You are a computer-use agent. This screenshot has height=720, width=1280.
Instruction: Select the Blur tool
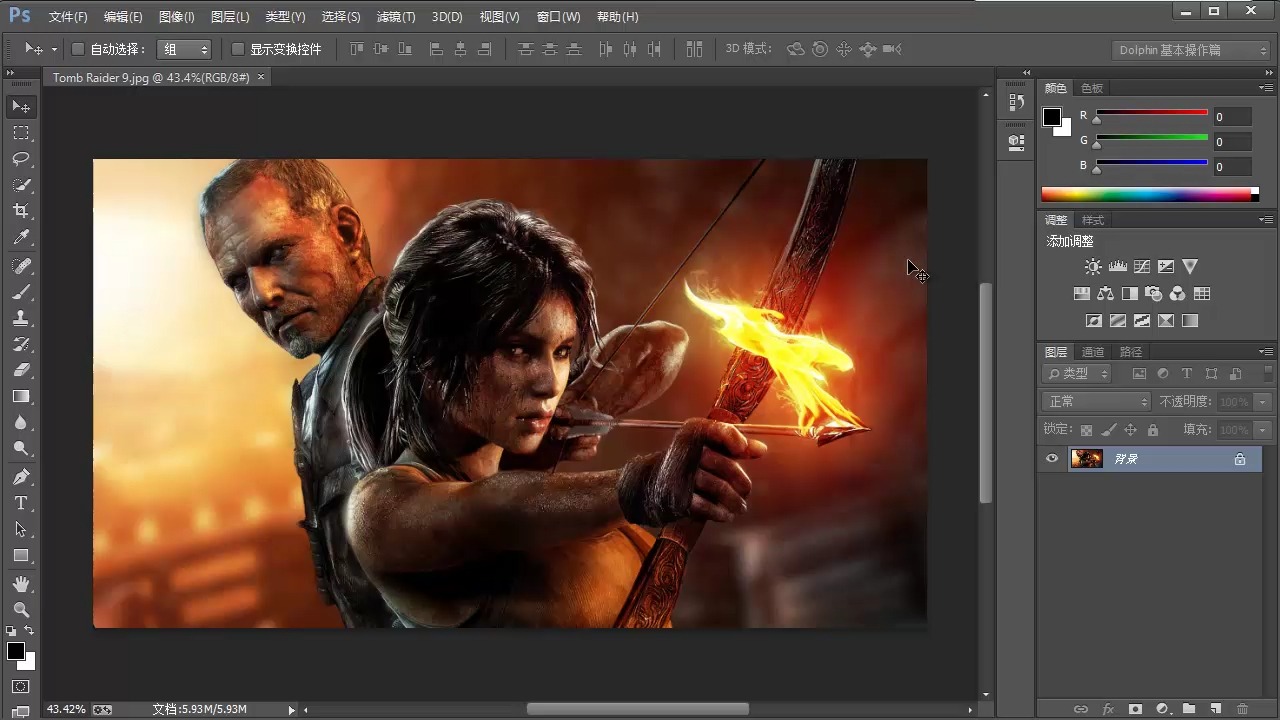pos(21,422)
